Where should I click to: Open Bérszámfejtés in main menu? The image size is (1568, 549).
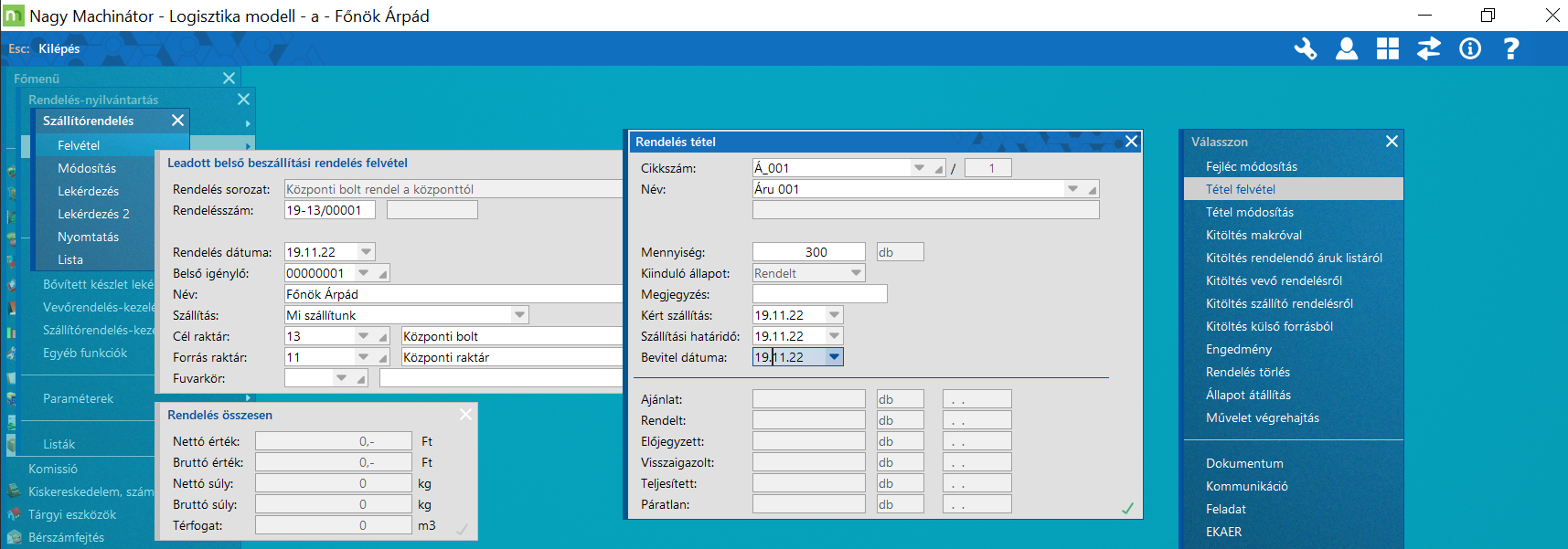click(66, 537)
